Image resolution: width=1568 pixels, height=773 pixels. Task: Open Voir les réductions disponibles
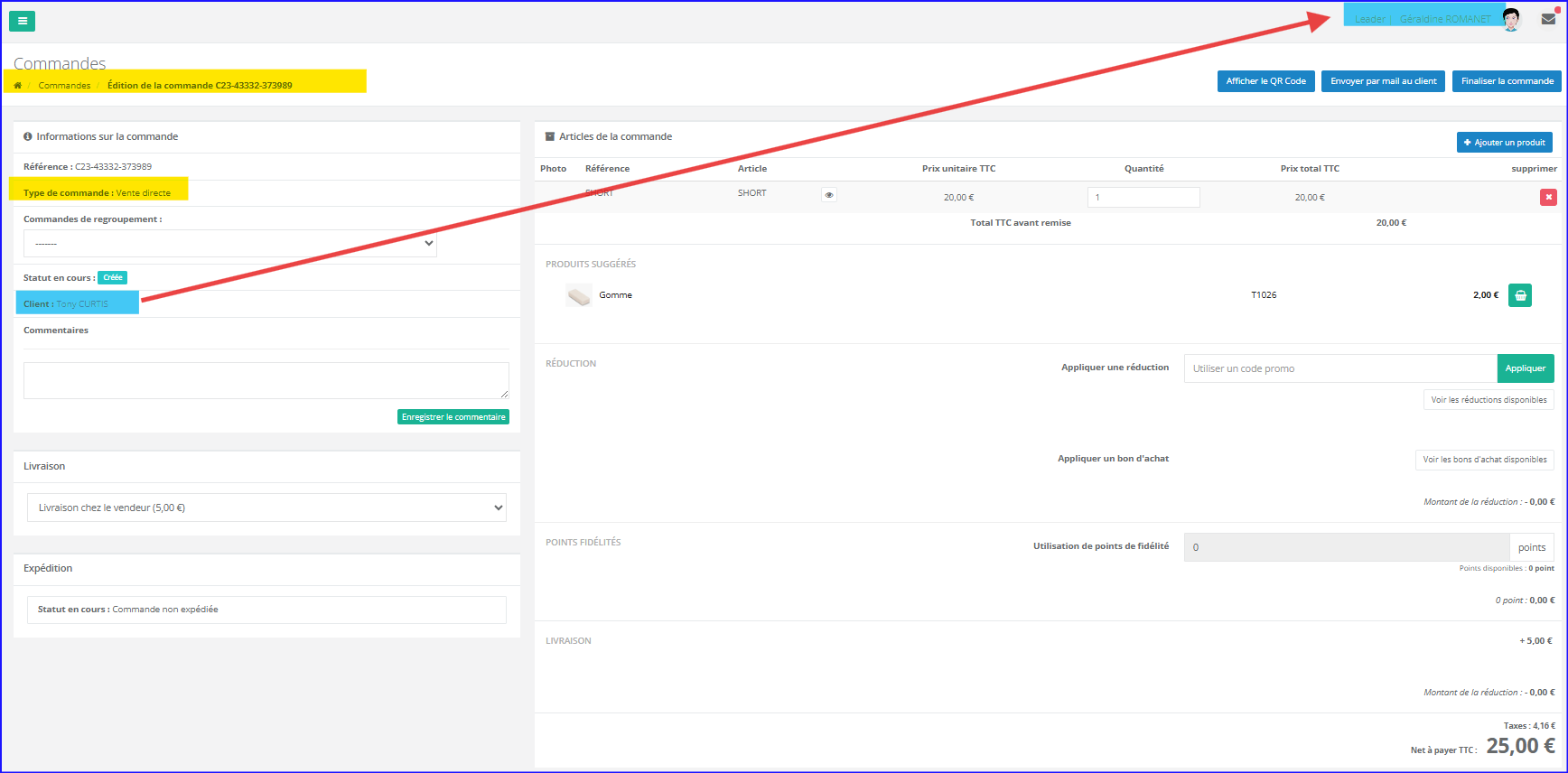(1489, 400)
